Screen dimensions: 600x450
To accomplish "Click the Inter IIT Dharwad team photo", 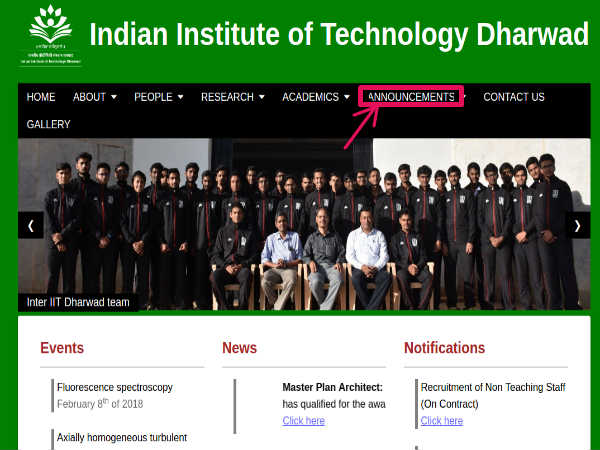I will tap(304, 224).
